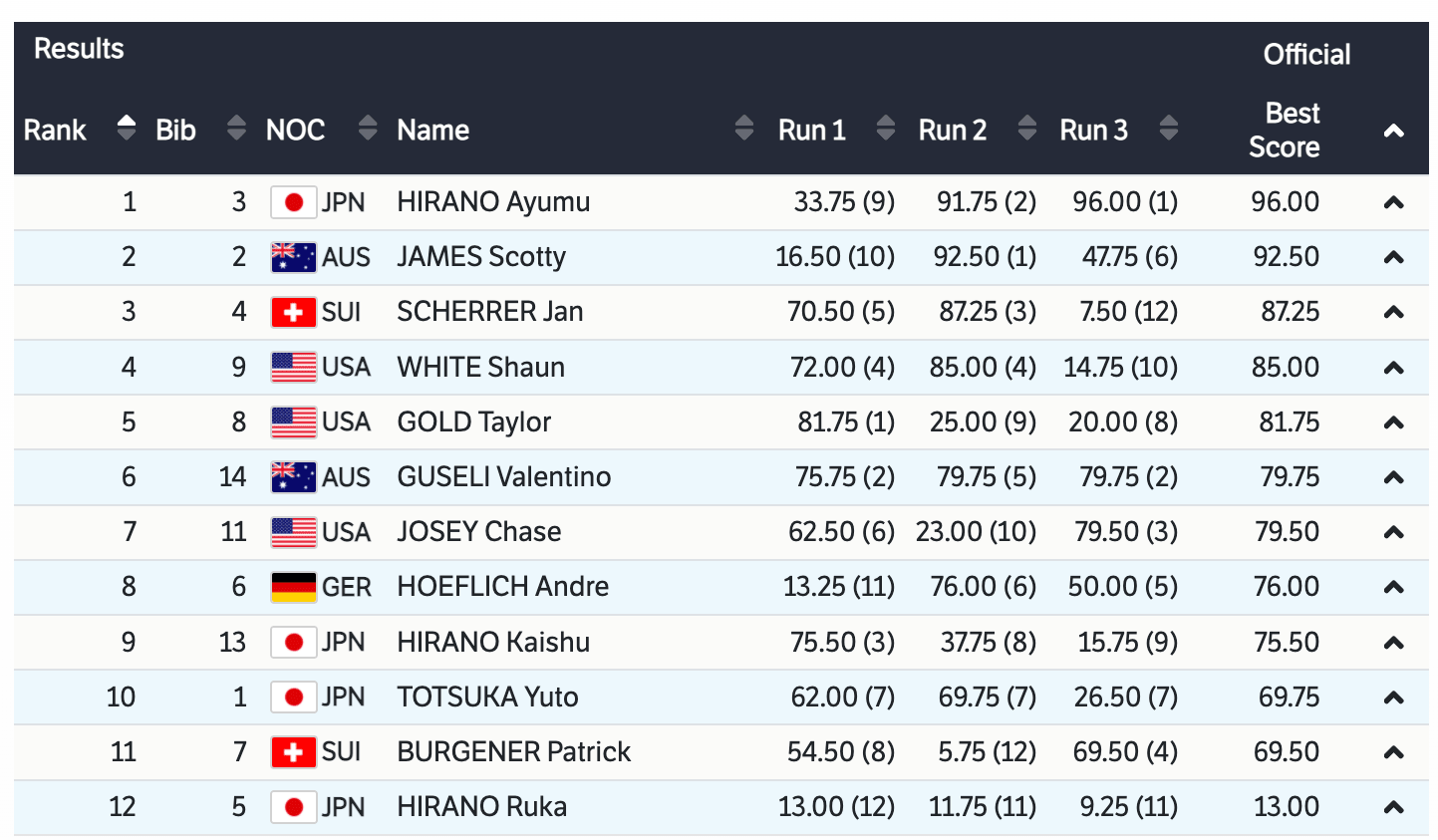
Task: Sort by Name using sort arrows
Action: [743, 128]
